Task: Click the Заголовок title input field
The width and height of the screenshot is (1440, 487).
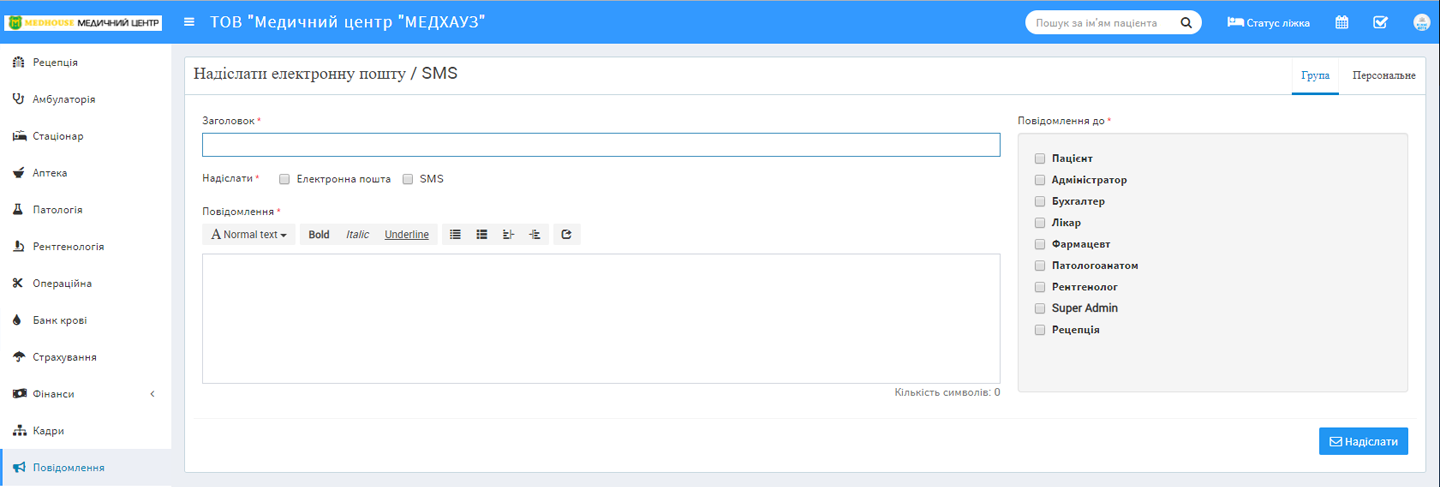Action: (601, 145)
